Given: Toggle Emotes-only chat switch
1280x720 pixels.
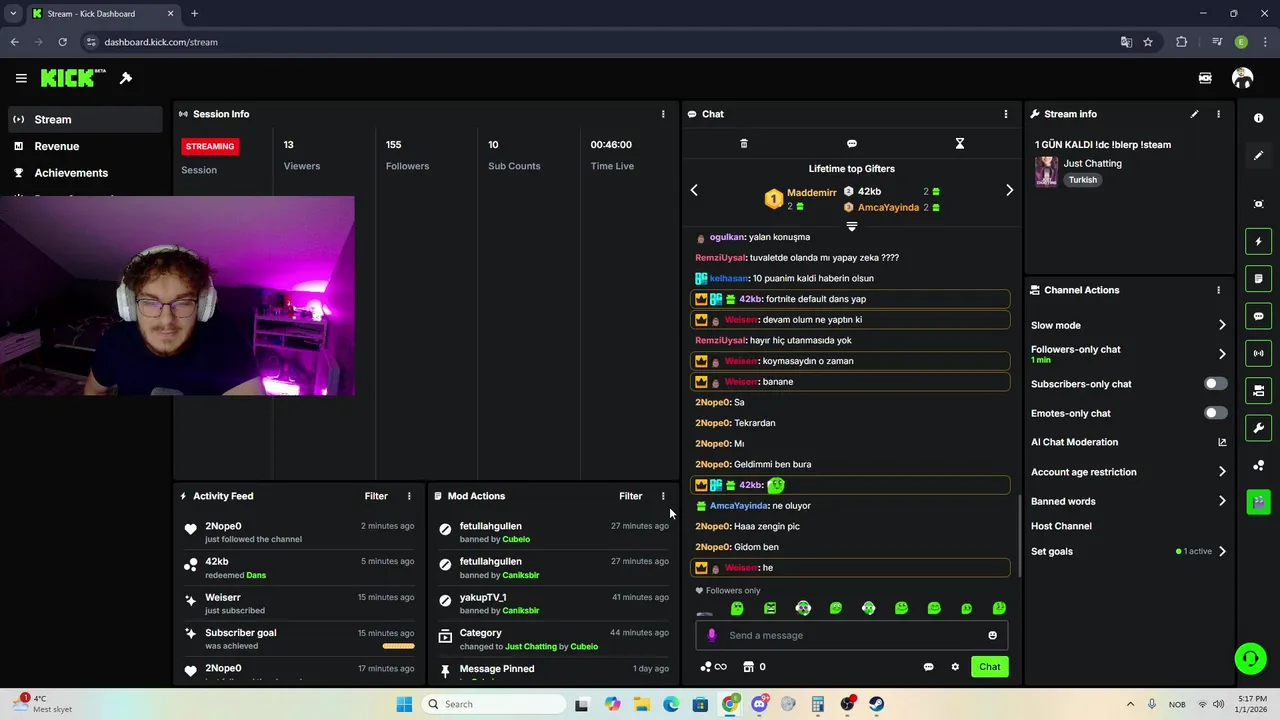Looking at the screenshot, I should [1215, 413].
